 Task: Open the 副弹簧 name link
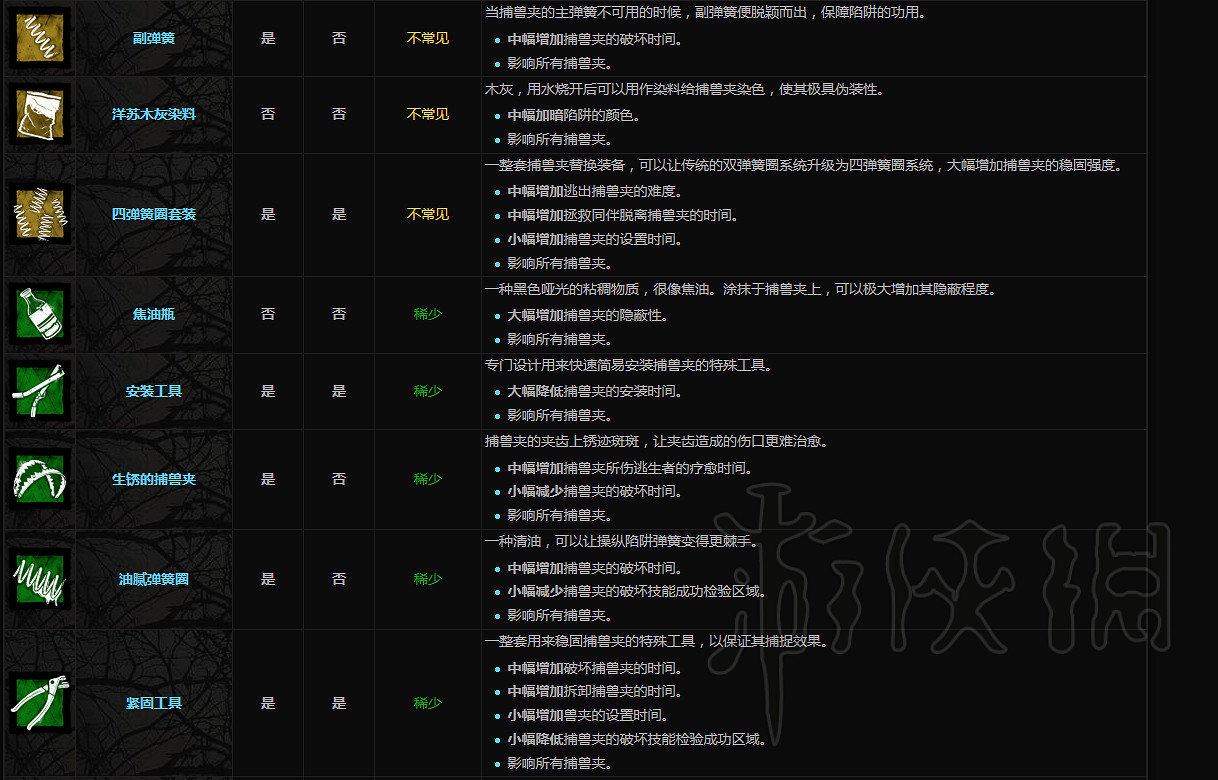pyautogui.click(x=154, y=38)
